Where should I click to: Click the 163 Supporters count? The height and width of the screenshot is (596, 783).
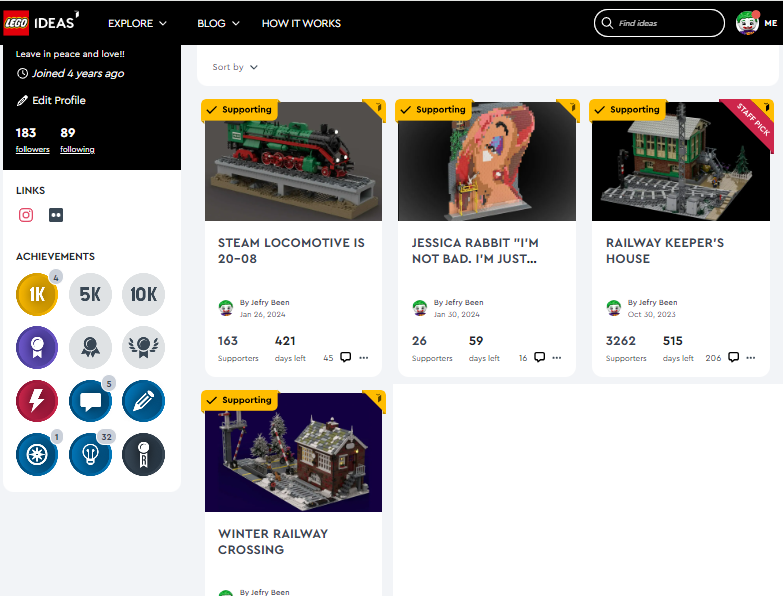point(238,348)
